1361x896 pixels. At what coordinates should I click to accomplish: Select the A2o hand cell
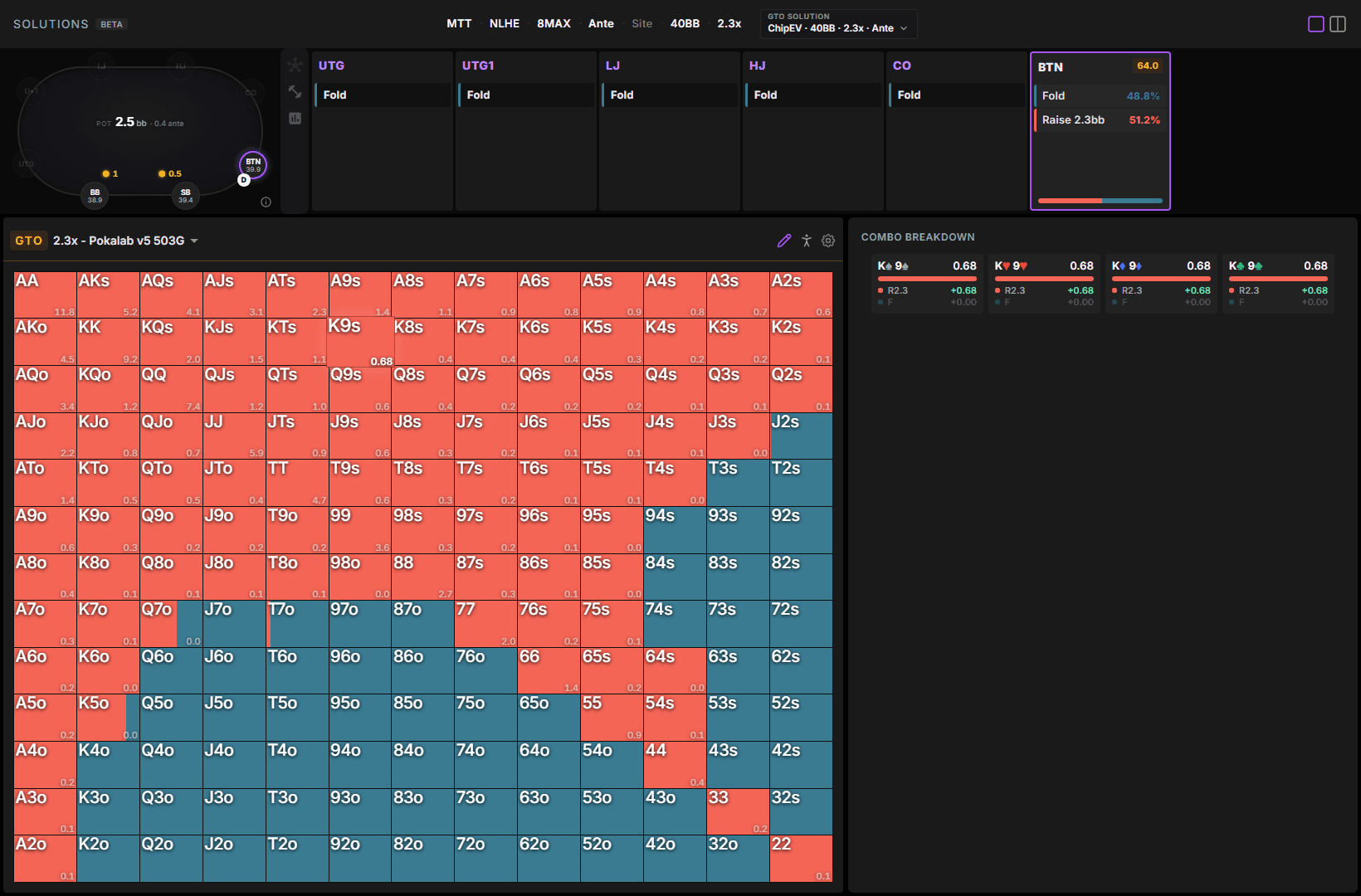coord(45,859)
